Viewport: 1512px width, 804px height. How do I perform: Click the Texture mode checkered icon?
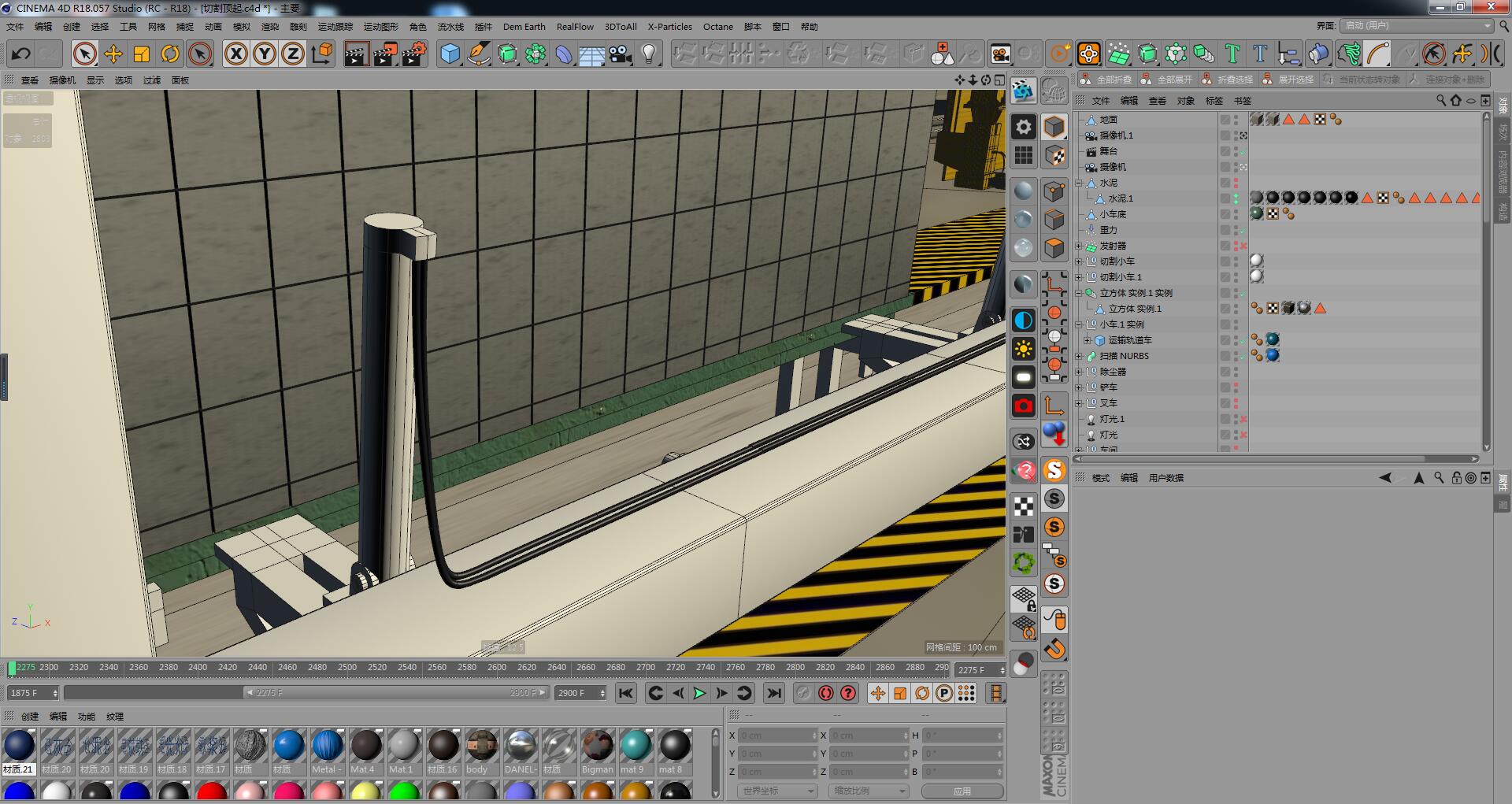[x=1054, y=156]
